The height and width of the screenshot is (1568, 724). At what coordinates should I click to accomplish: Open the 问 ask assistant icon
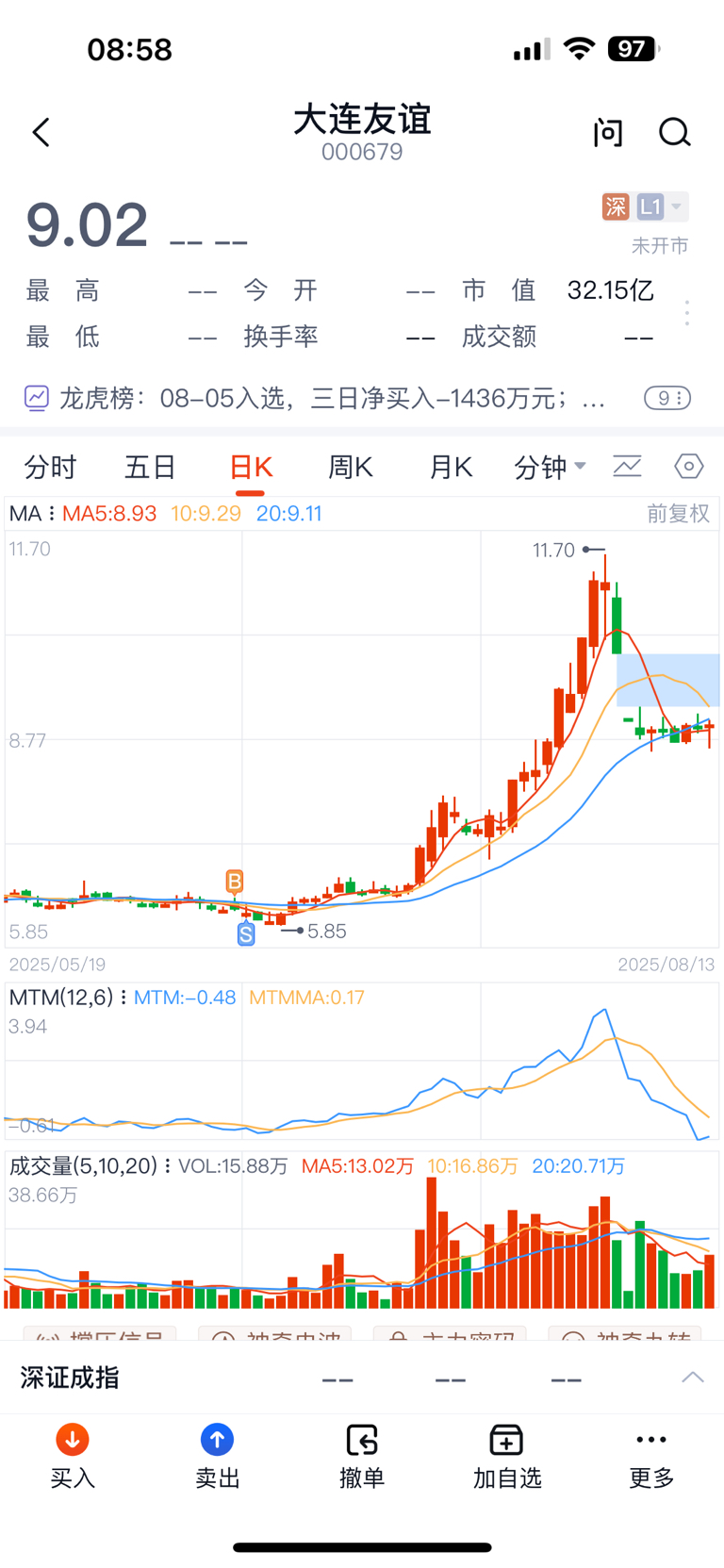click(608, 133)
